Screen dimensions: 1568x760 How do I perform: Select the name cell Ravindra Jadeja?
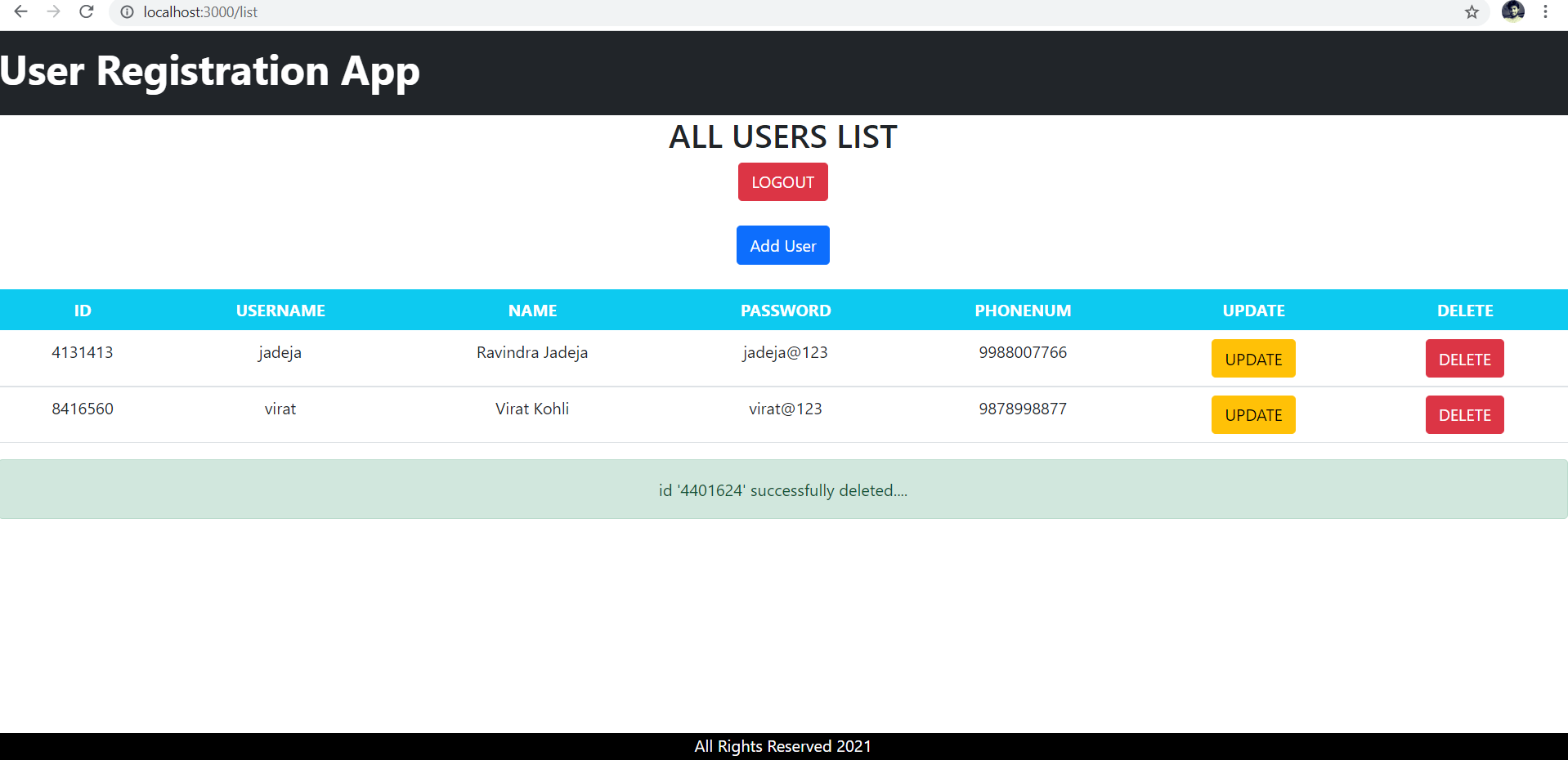point(532,353)
